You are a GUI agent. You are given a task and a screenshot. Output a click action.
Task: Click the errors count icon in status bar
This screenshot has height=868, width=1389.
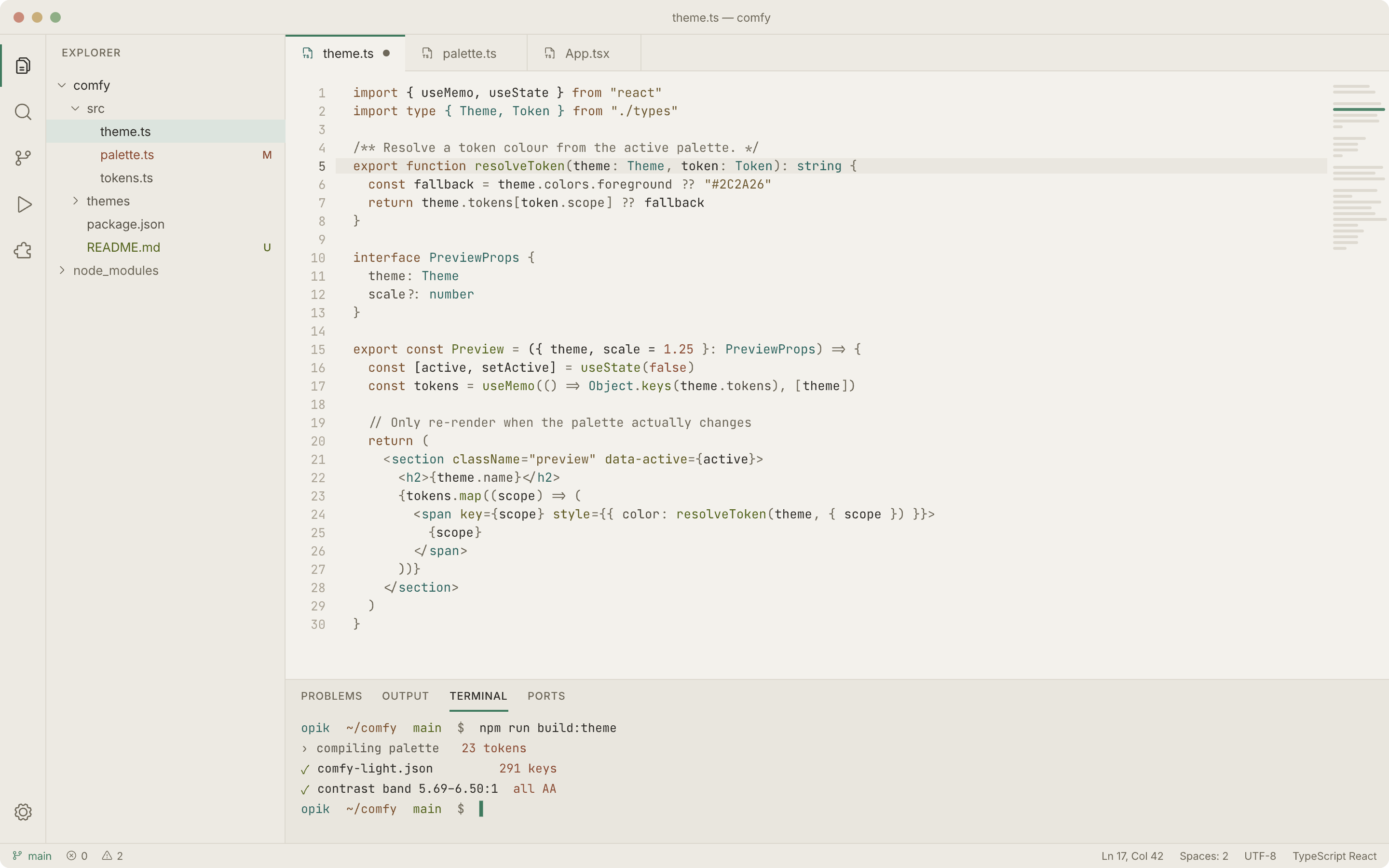(71, 855)
